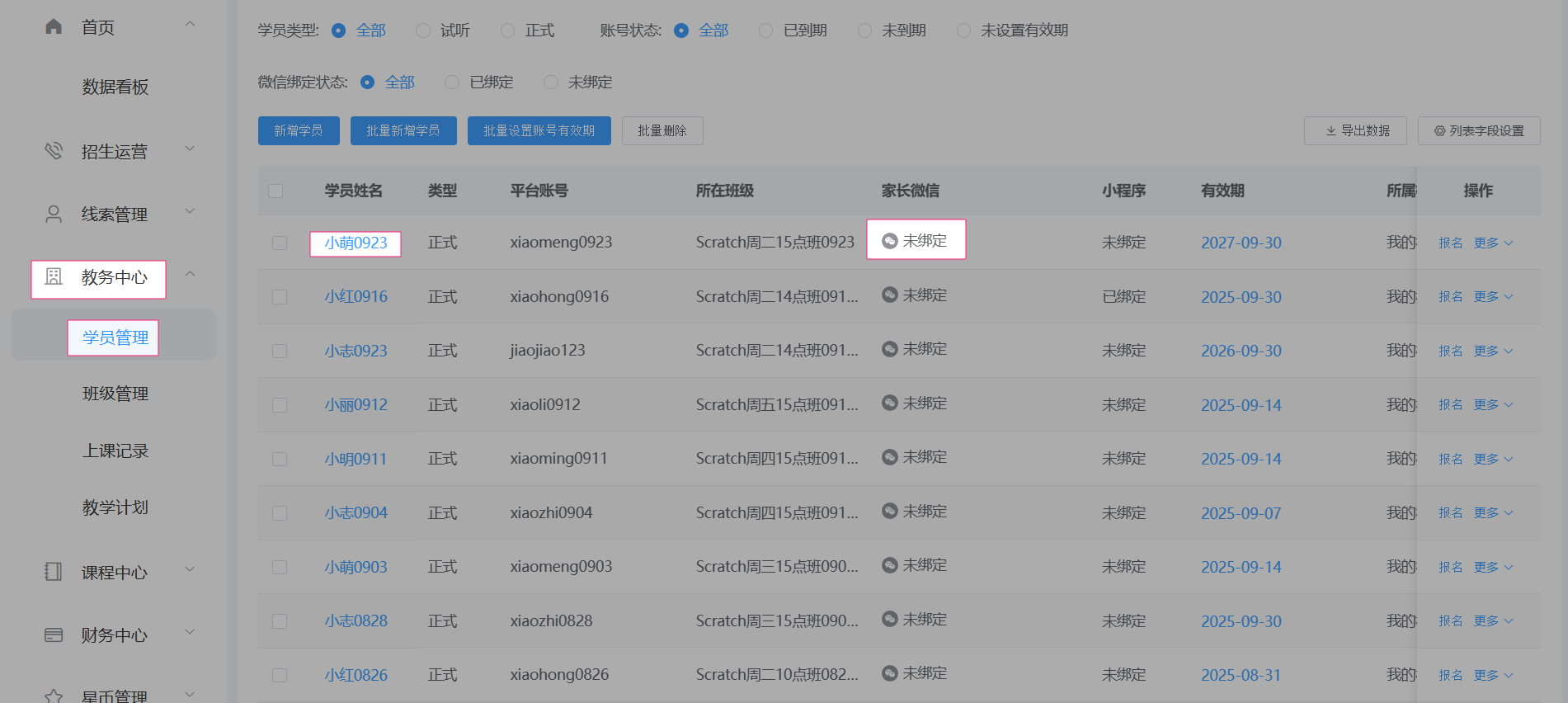This screenshot has height=703, width=1568.
Task: Select 已绑定 WeChat binding radio
Action: click(x=452, y=83)
